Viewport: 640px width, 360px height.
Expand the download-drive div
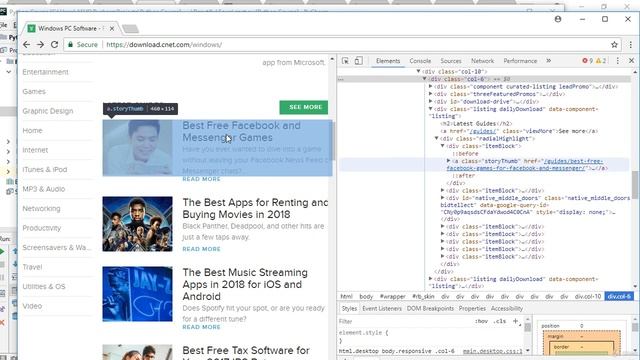(x=431, y=101)
